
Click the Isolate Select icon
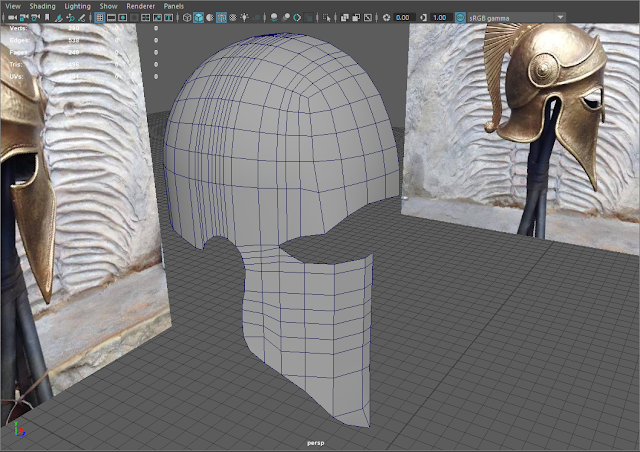coord(327,18)
